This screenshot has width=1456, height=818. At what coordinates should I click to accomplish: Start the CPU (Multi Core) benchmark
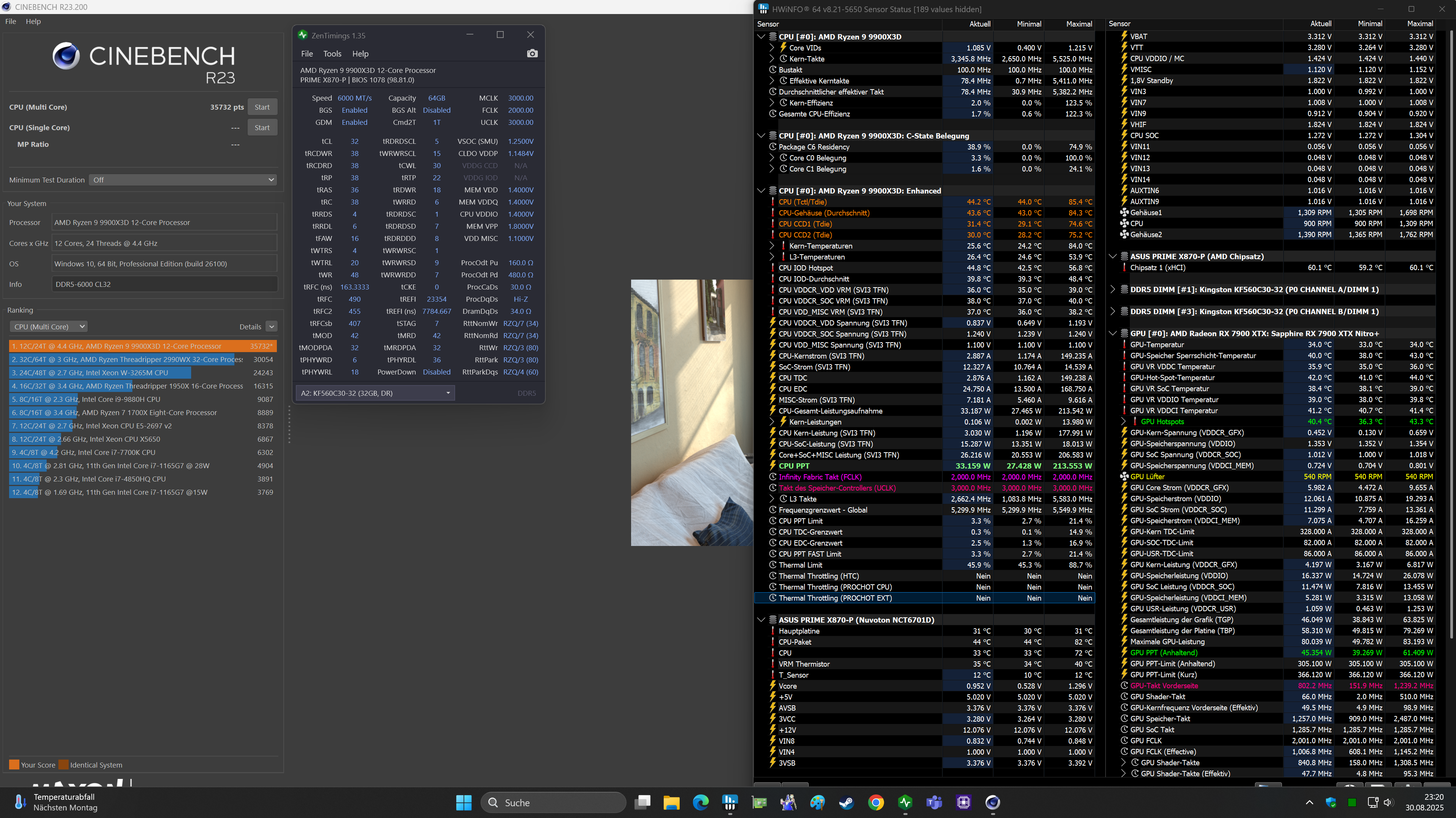click(x=262, y=107)
